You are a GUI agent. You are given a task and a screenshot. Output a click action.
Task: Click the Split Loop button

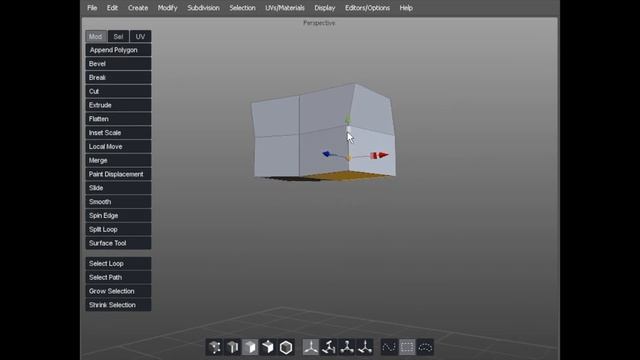tap(118, 229)
